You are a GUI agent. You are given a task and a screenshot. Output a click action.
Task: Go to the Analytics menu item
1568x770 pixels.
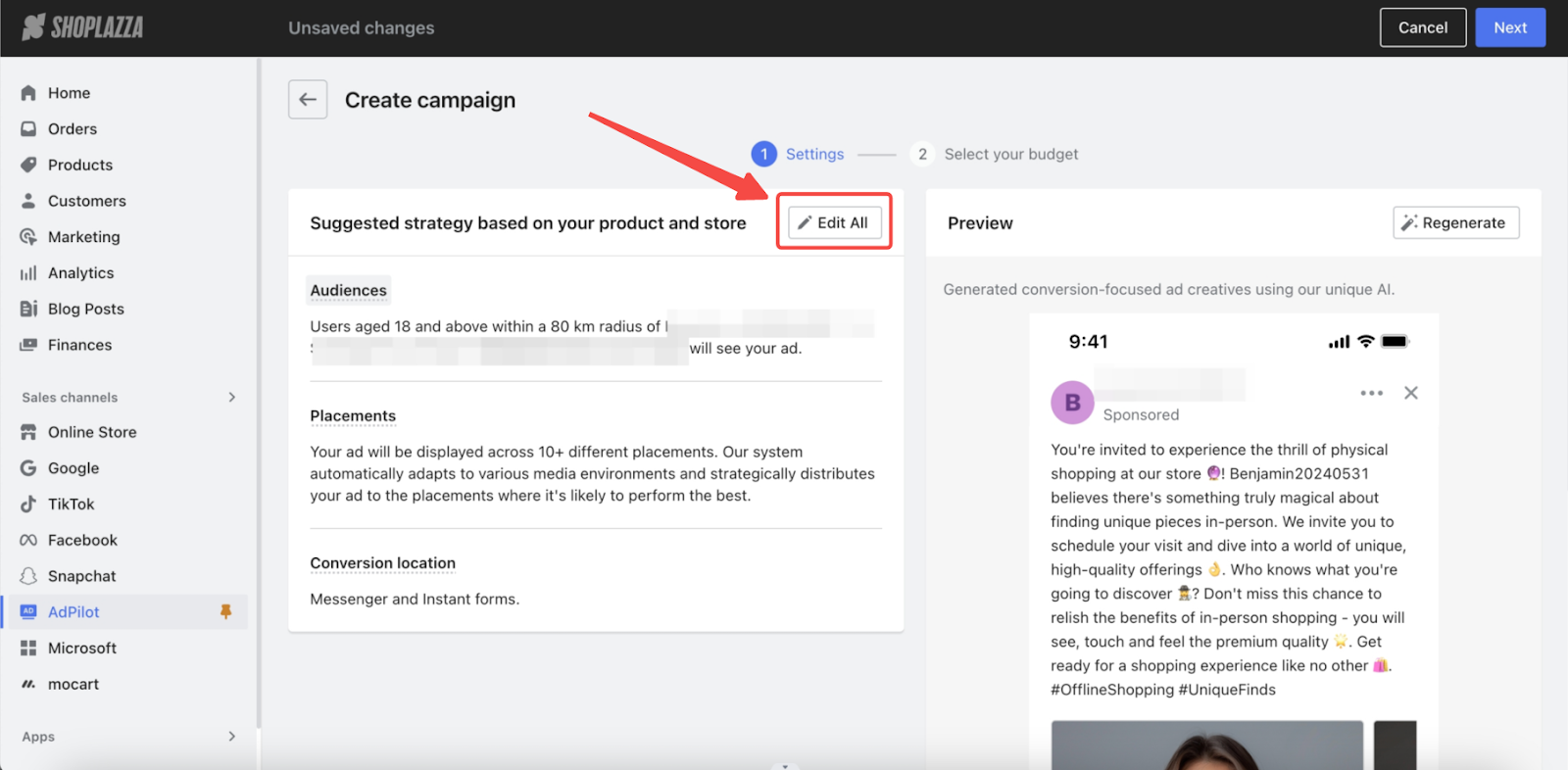80,273
